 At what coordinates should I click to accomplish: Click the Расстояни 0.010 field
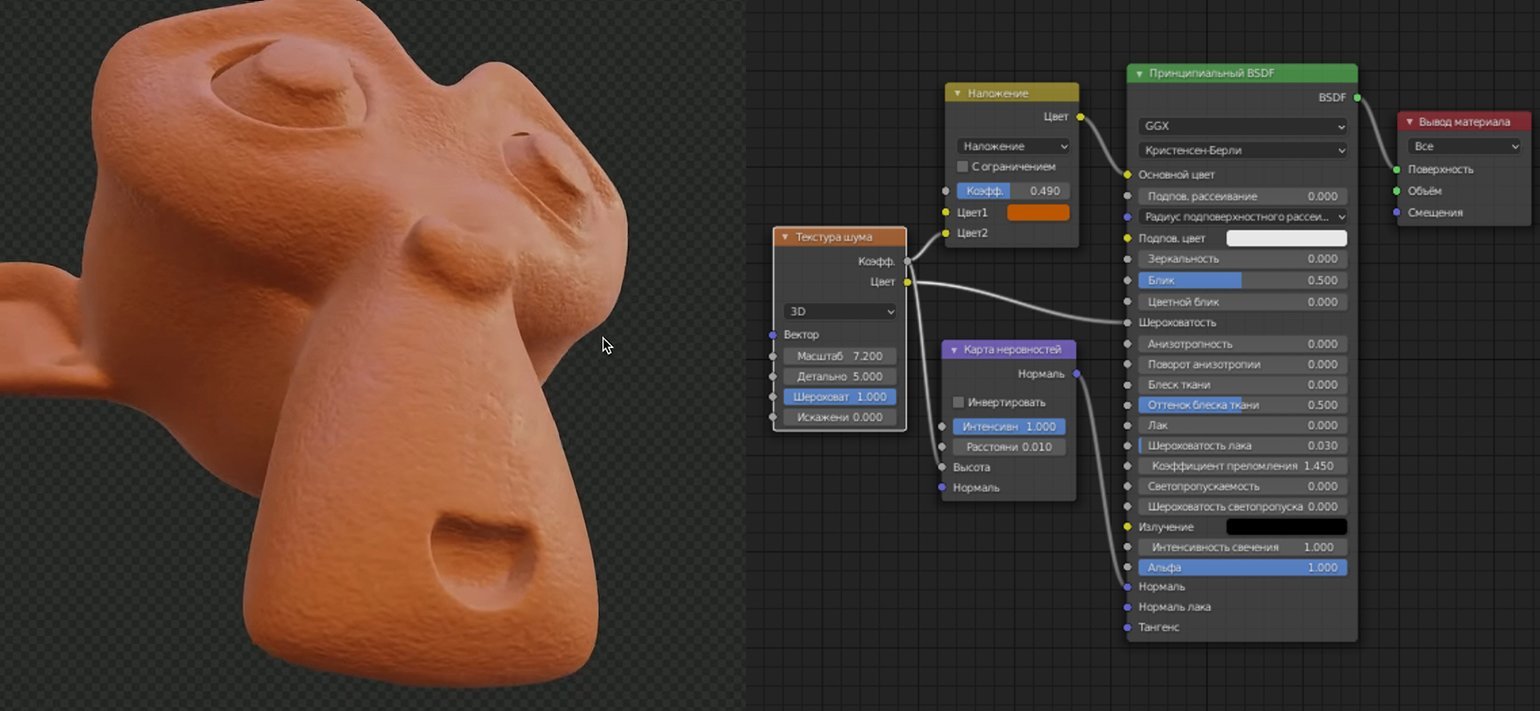(1009, 447)
